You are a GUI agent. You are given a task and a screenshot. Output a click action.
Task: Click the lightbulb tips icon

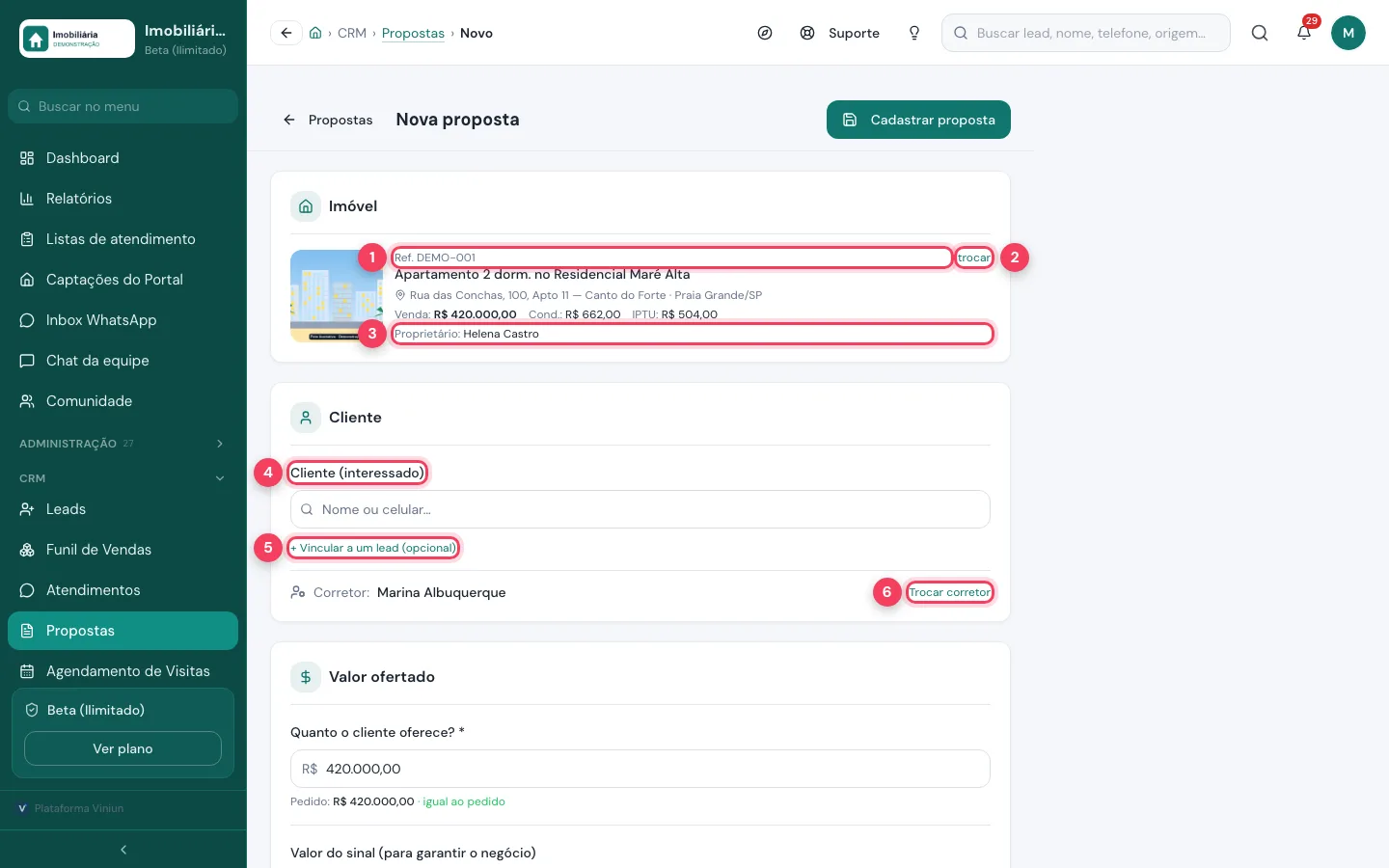coord(914,33)
